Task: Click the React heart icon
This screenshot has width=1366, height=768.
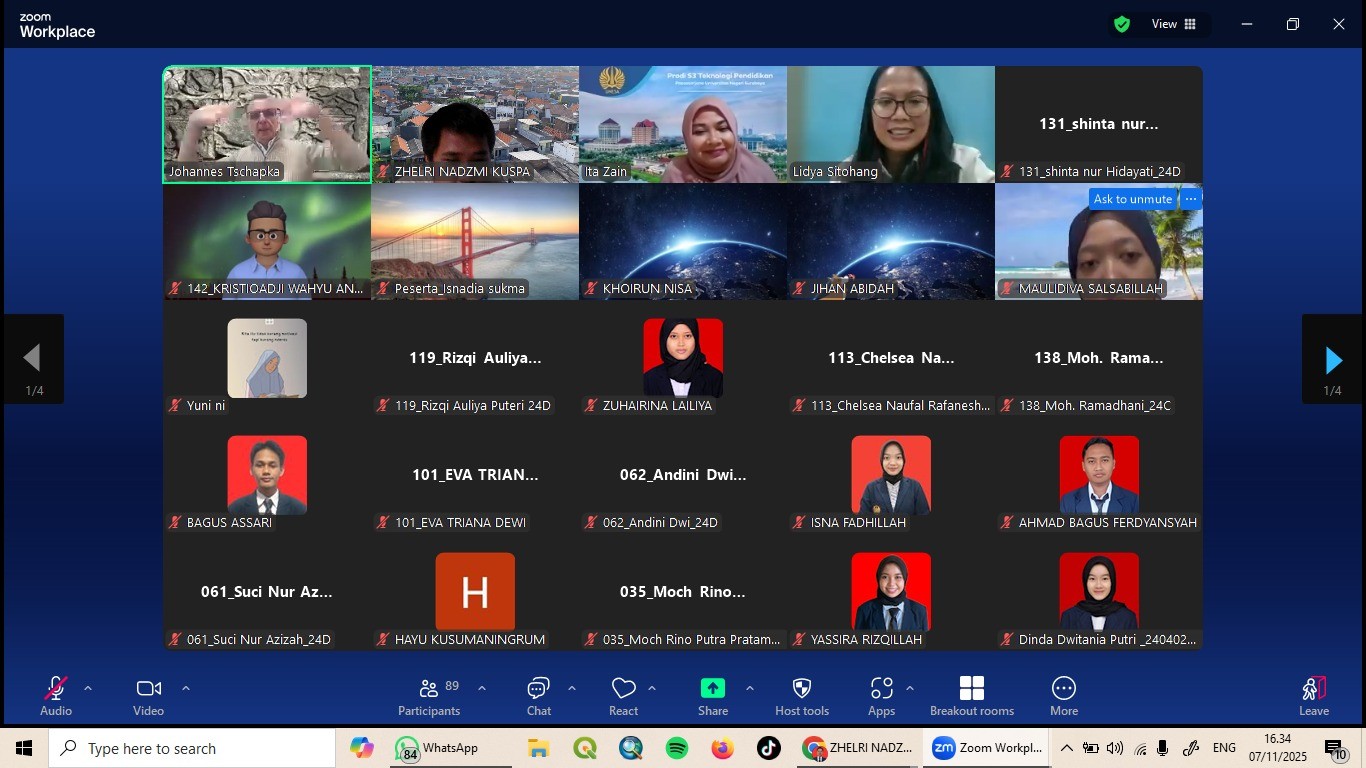Action: [623, 696]
